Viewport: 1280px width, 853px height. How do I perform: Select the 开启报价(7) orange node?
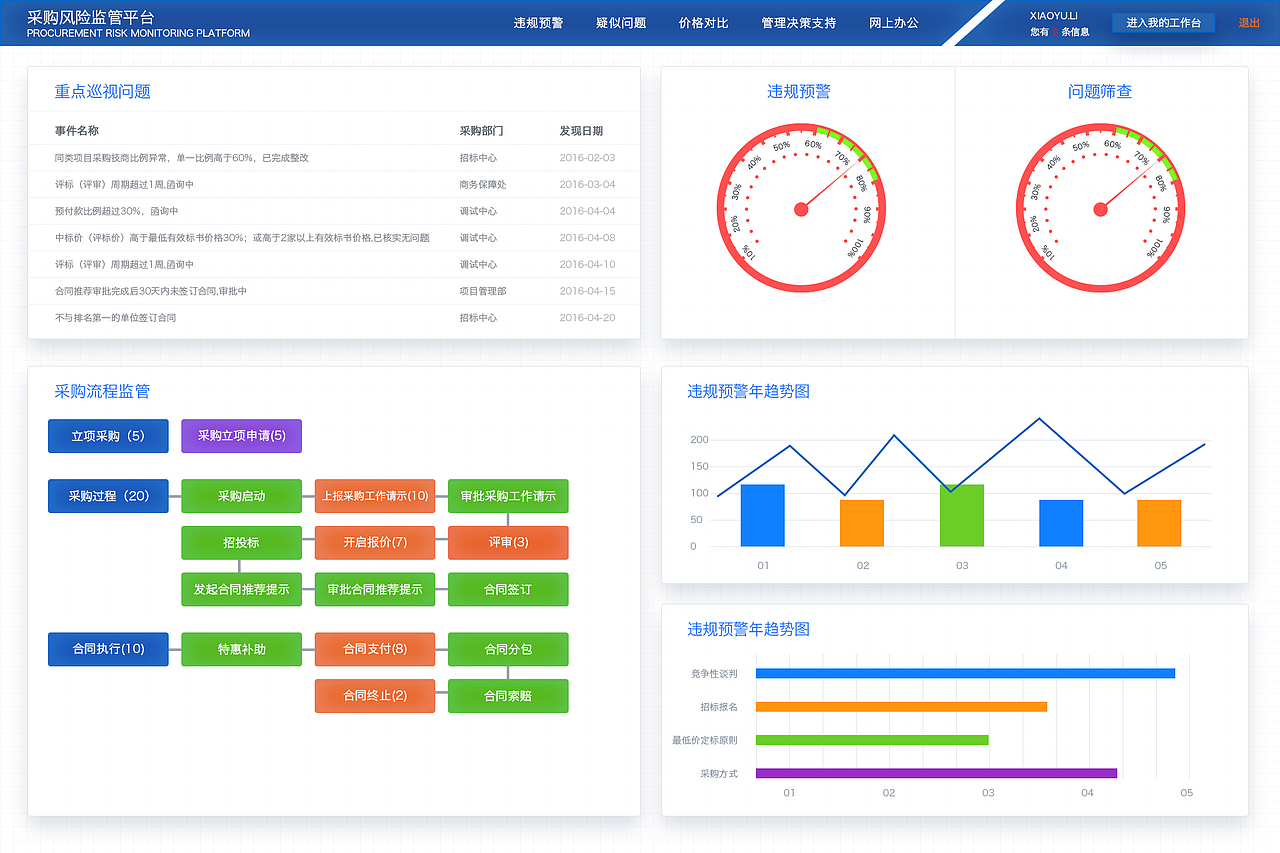pyautogui.click(x=375, y=543)
